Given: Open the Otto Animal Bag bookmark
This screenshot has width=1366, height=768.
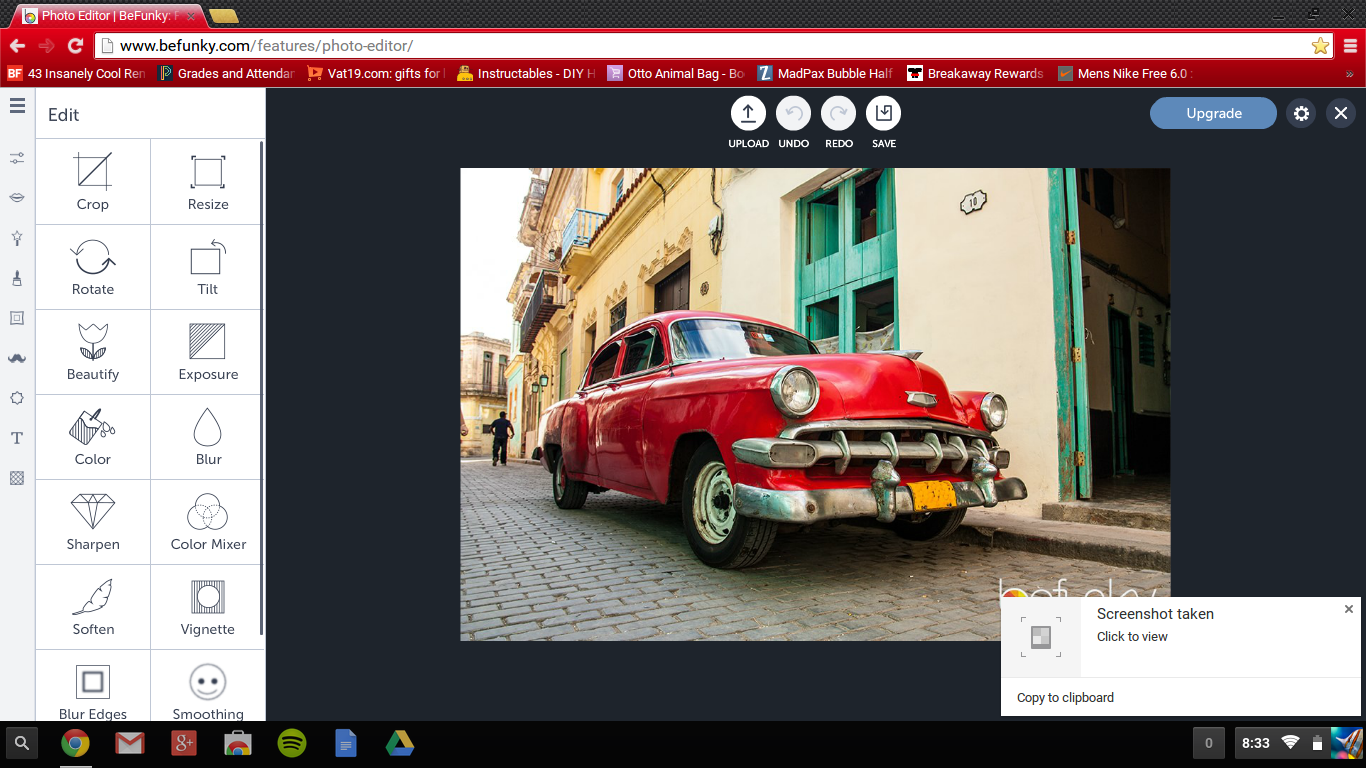Looking at the screenshot, I should tap(676, 73).
